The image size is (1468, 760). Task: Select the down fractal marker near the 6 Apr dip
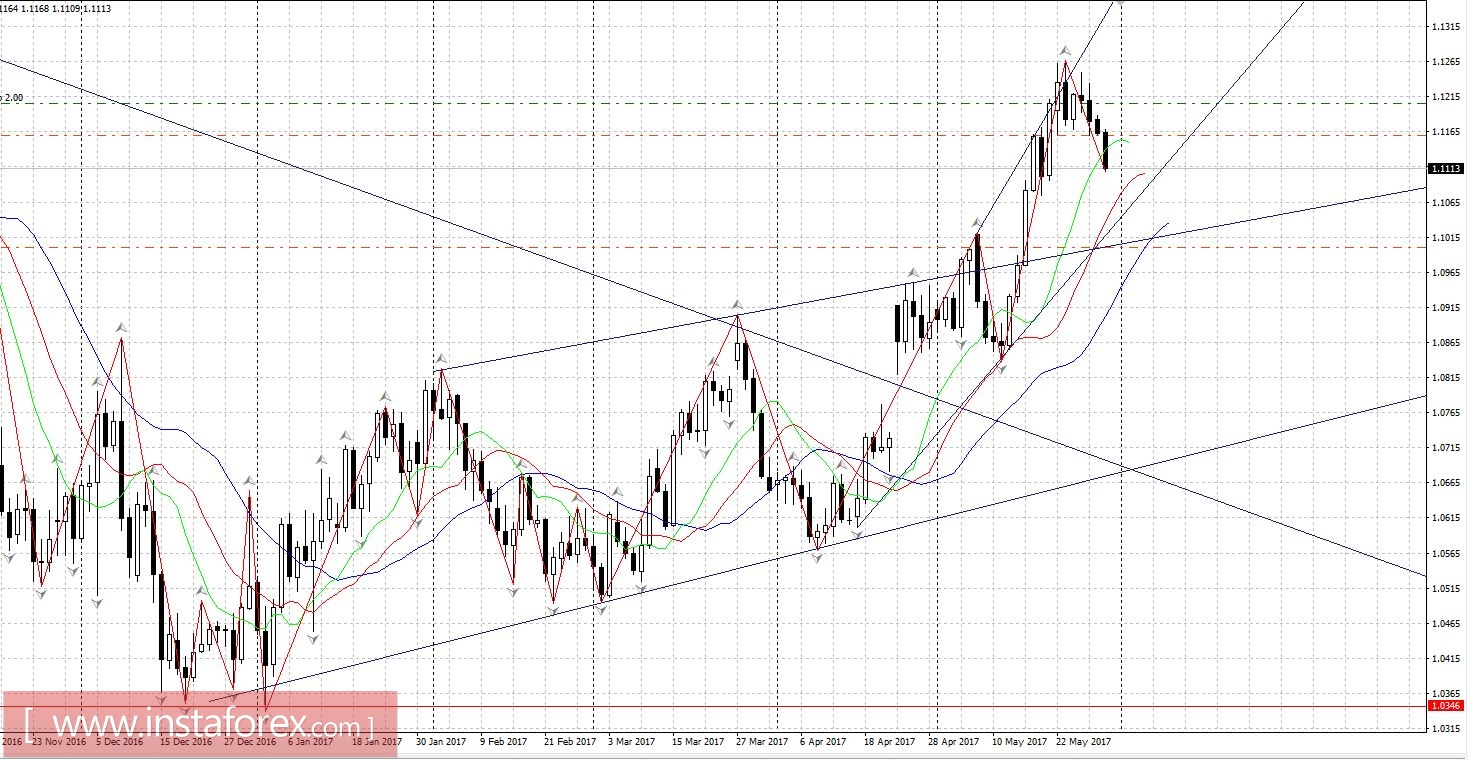[817, 559]
